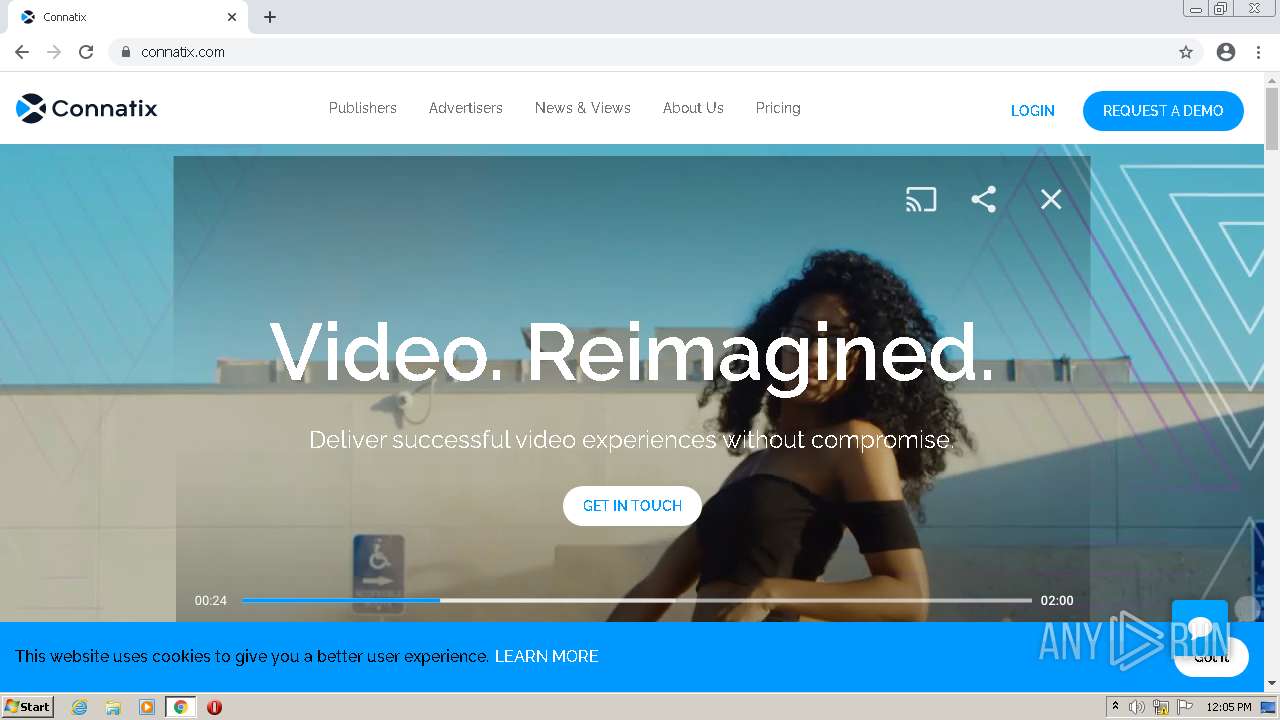Click the red stop taskbar icon
Image resolution: width=1280 pixels, height=720 pixels.
click(x=214, y=707)
